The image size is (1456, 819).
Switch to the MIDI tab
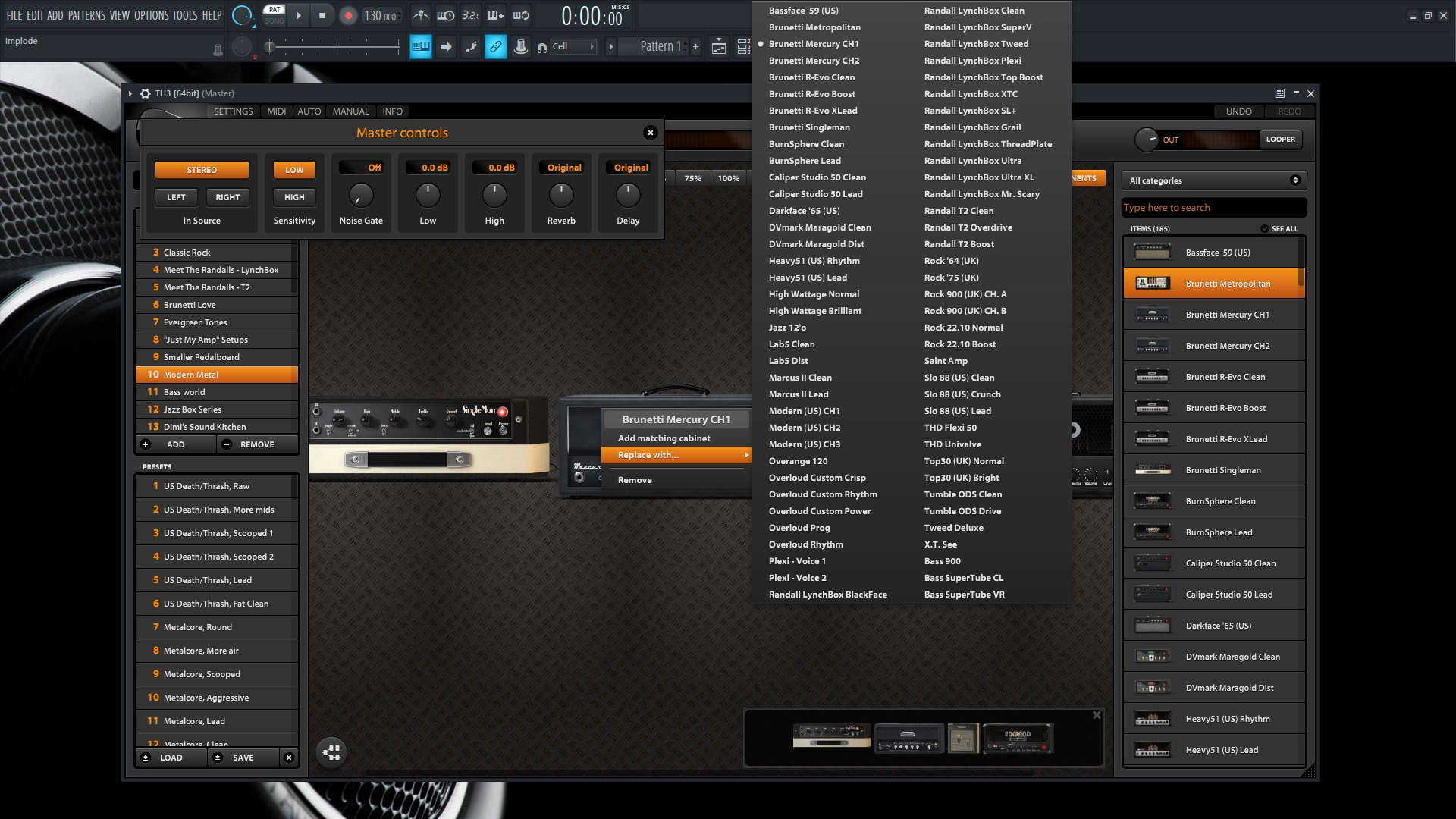(x=277, y=111)
